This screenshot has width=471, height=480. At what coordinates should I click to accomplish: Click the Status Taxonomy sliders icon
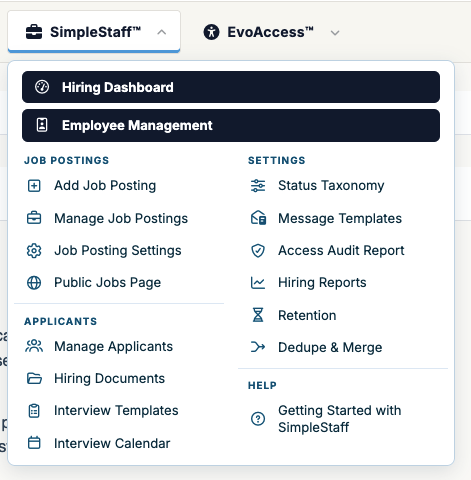pos(258,186)
